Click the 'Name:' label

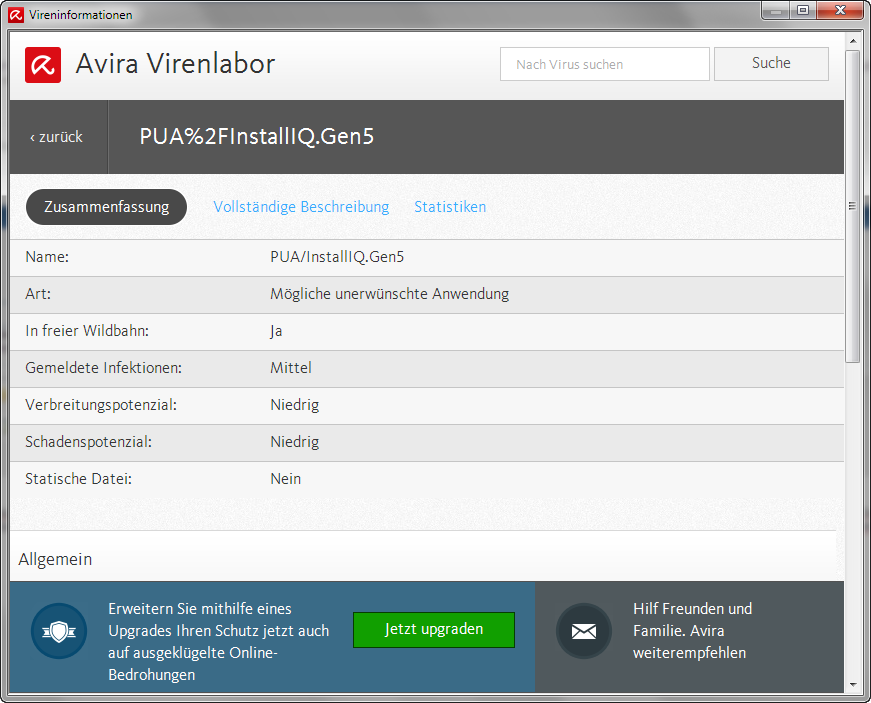pos(47,257)
